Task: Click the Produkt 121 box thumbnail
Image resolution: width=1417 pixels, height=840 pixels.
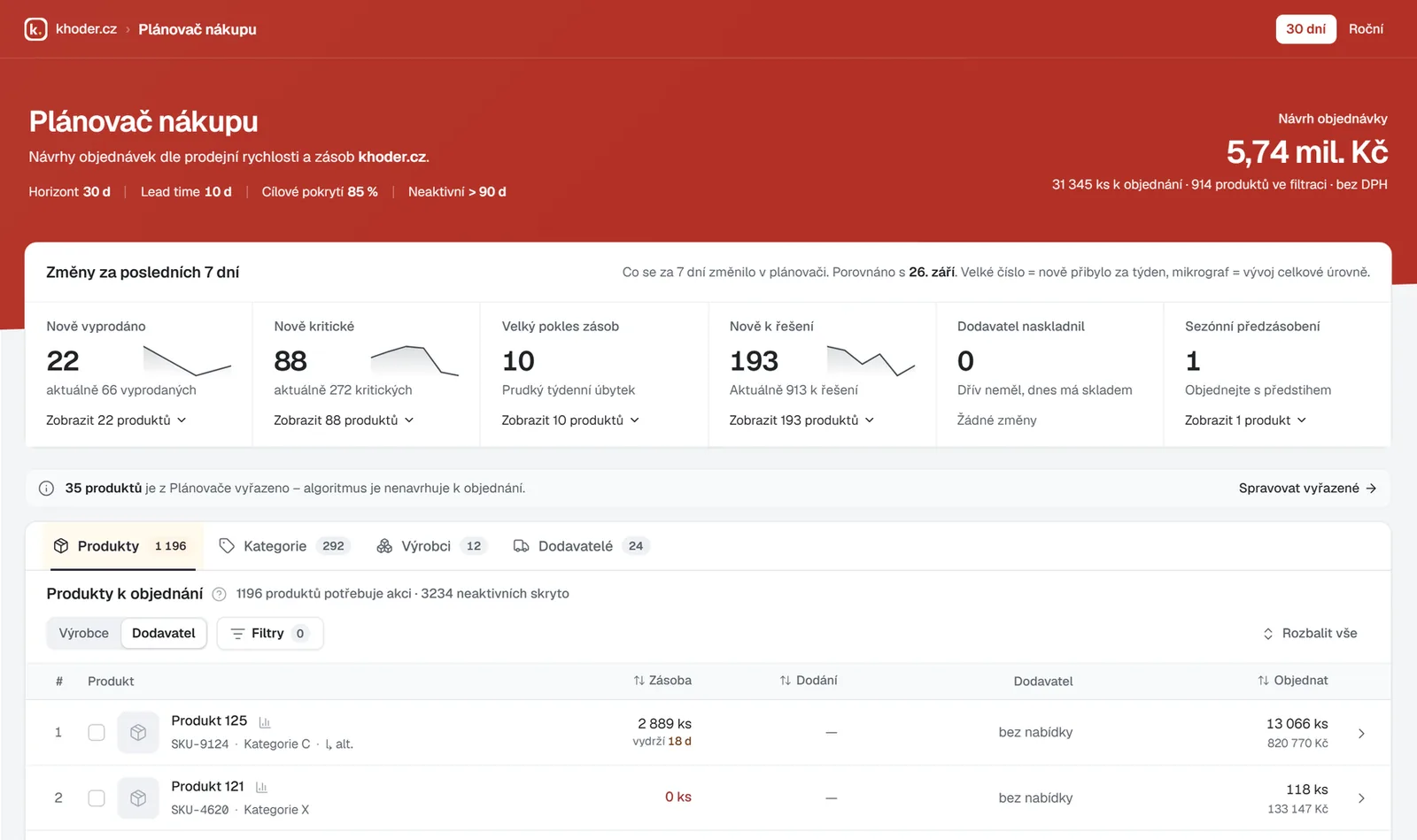Action: point(138,798)
